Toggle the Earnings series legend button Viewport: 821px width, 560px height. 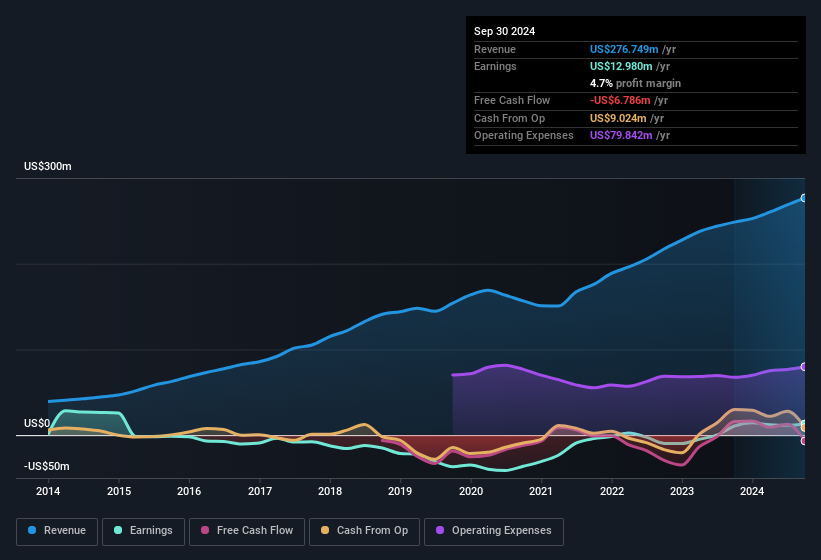click(143, 531)
